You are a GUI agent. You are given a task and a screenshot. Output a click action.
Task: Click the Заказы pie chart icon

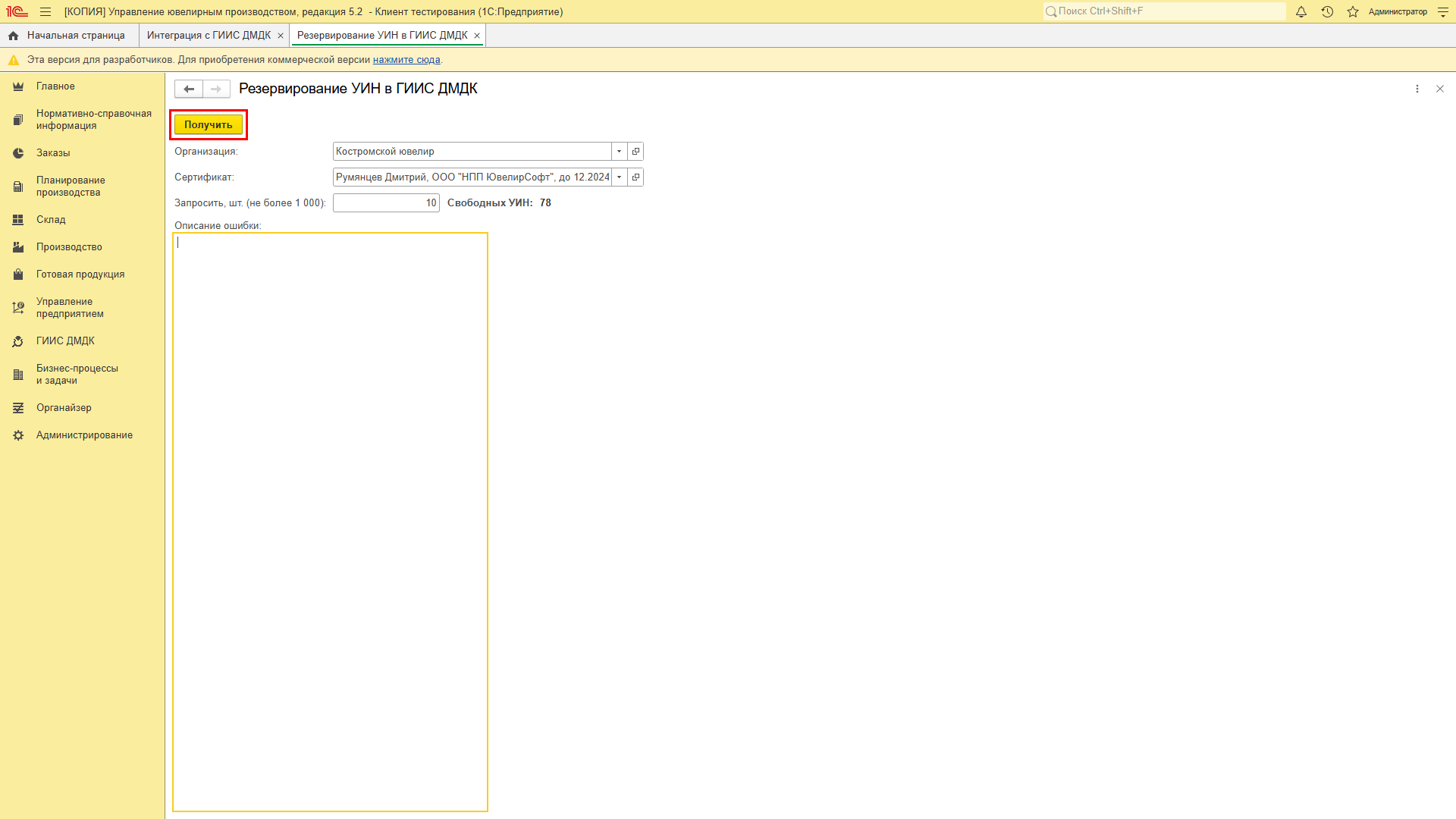pos(18,153)
